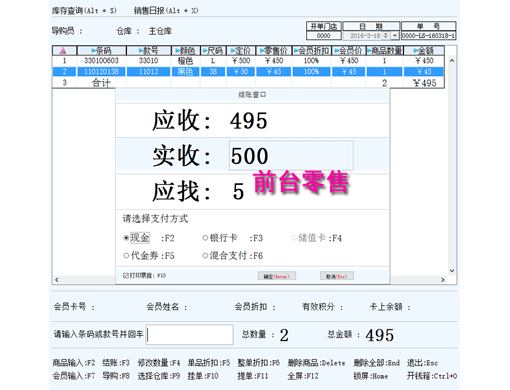Click the pink triangle icon in table header
Viewport: 510px width, 390px height.
pyautogui.click(x=63, y=51)
